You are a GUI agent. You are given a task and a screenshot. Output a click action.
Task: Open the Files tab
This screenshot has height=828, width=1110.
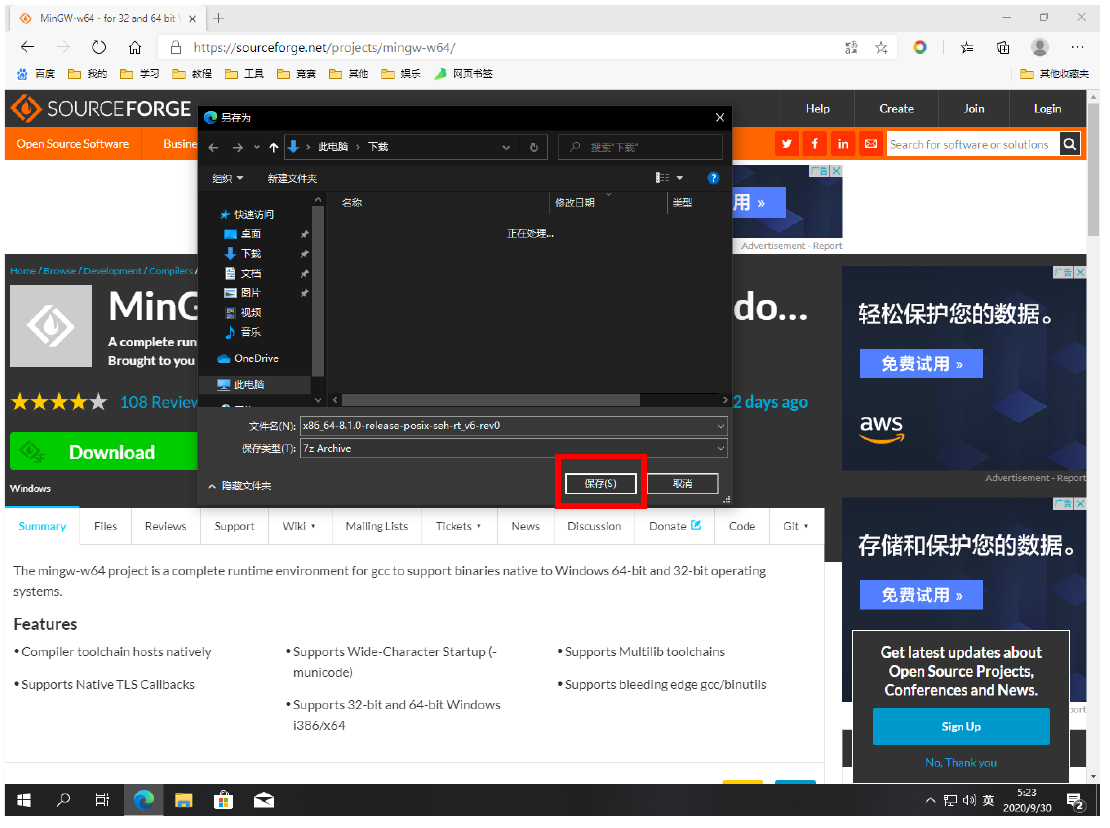click(x=105, y=526)
